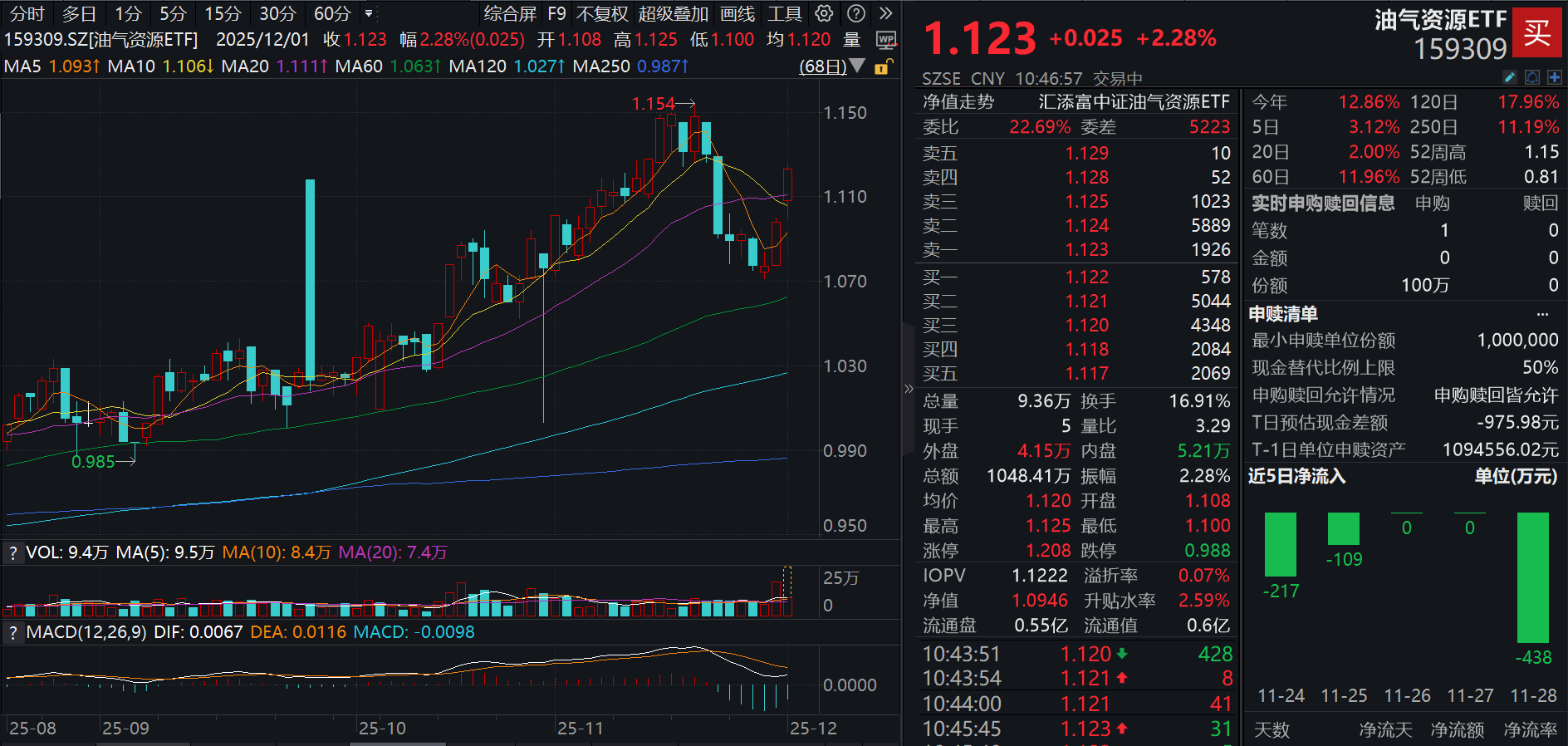Viewport: 1568px width, 746px height.
Task: Click the pencil edit note icon
Action: coord(1510,77)
